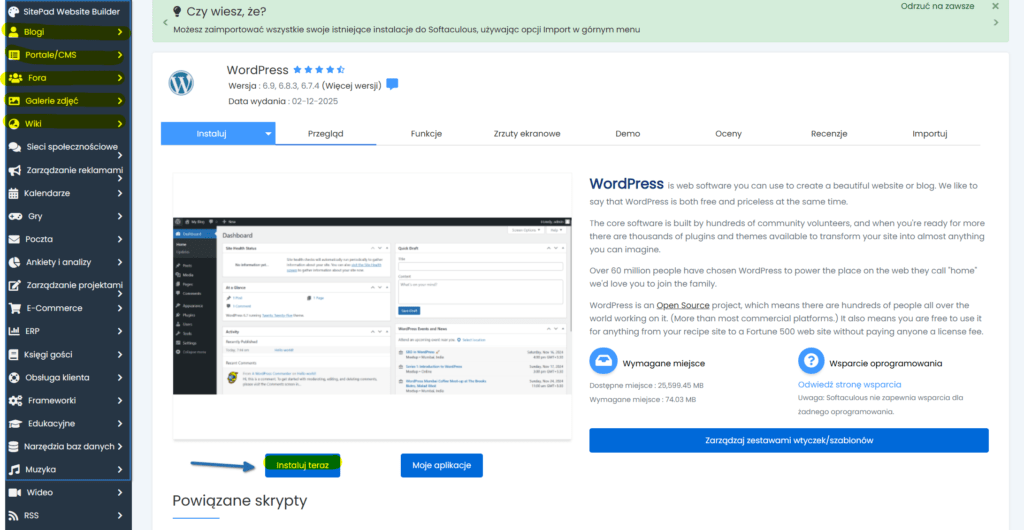This screenshot has height=530, width=1024.
Task: Expand the Kalendarze category chevron
Action: [120, 193]
